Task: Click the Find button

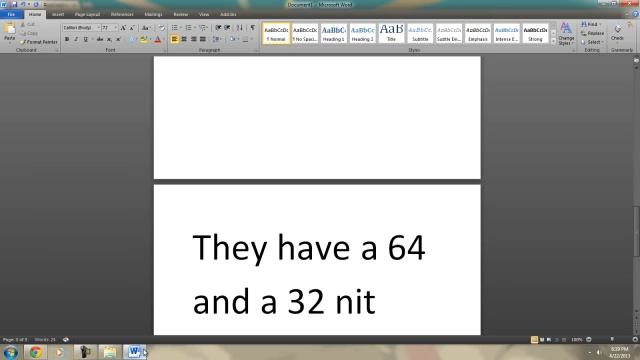Action: [591, 24]
